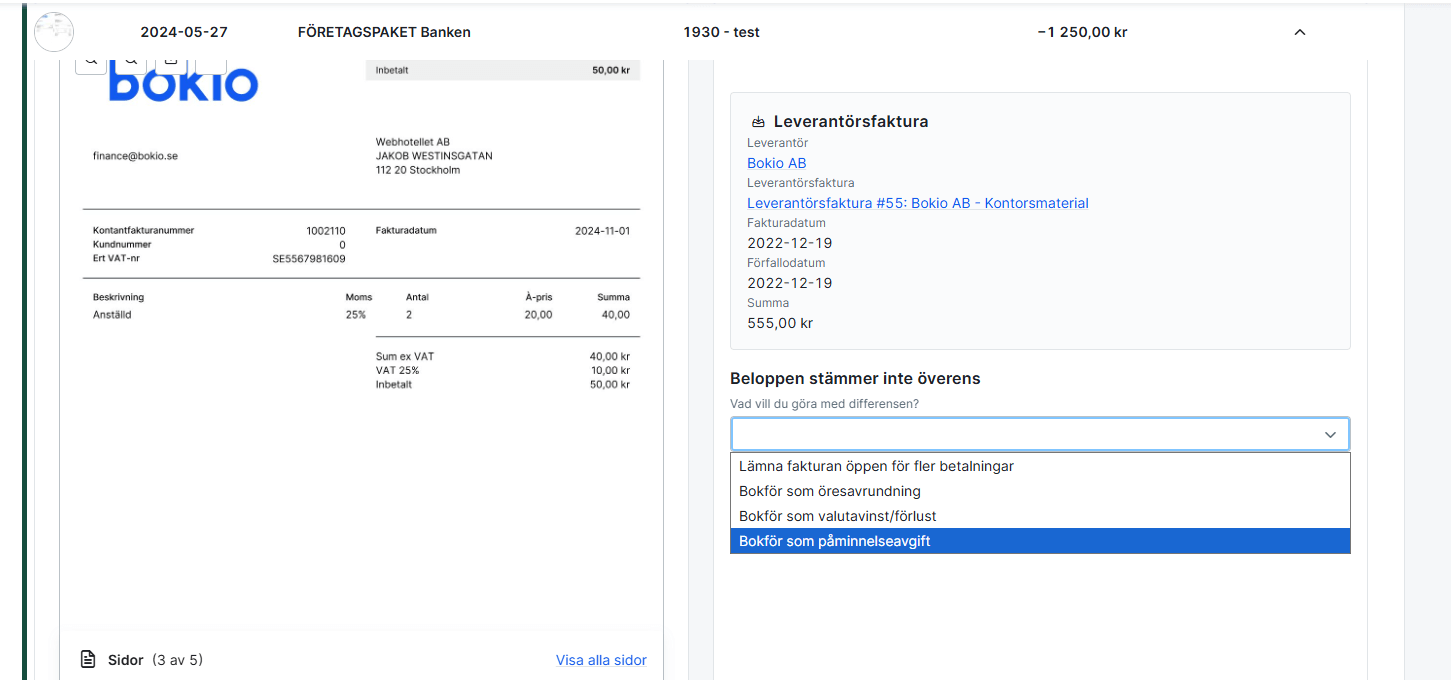Click the FÖRETAGSPAKET Banken transaction title
This screenshot has width=1451, height=680.
pyautogui.click(x=384, y=32)
